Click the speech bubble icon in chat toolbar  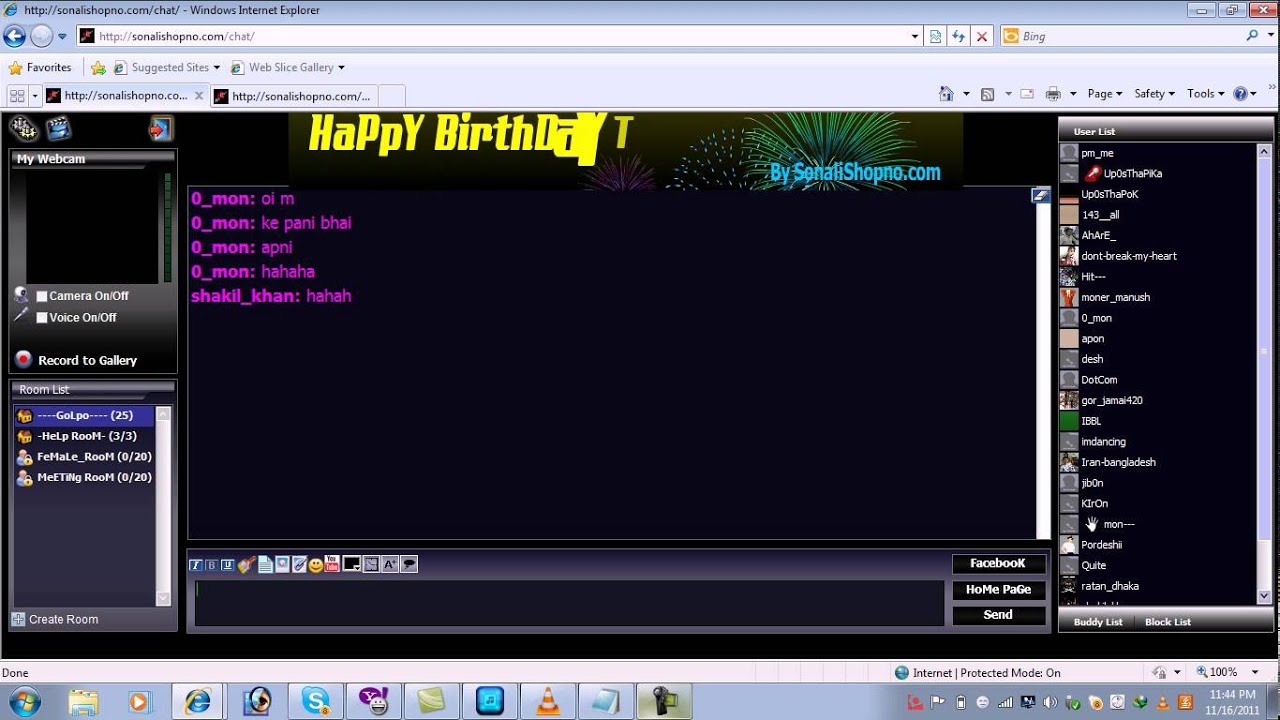(409, 565)
